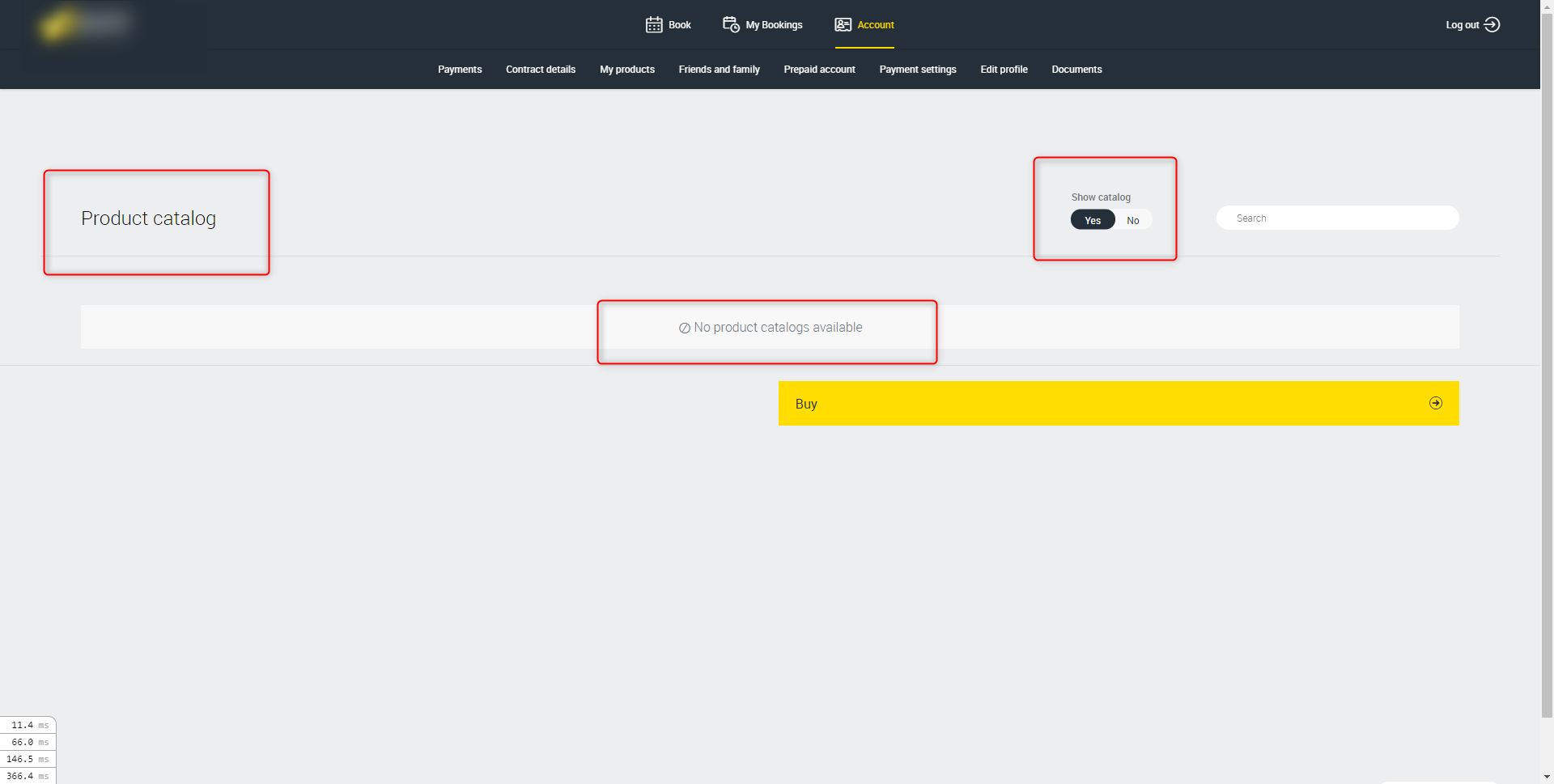Focus the catalog Search field
1554x784 pixels.
(1337, 218)
